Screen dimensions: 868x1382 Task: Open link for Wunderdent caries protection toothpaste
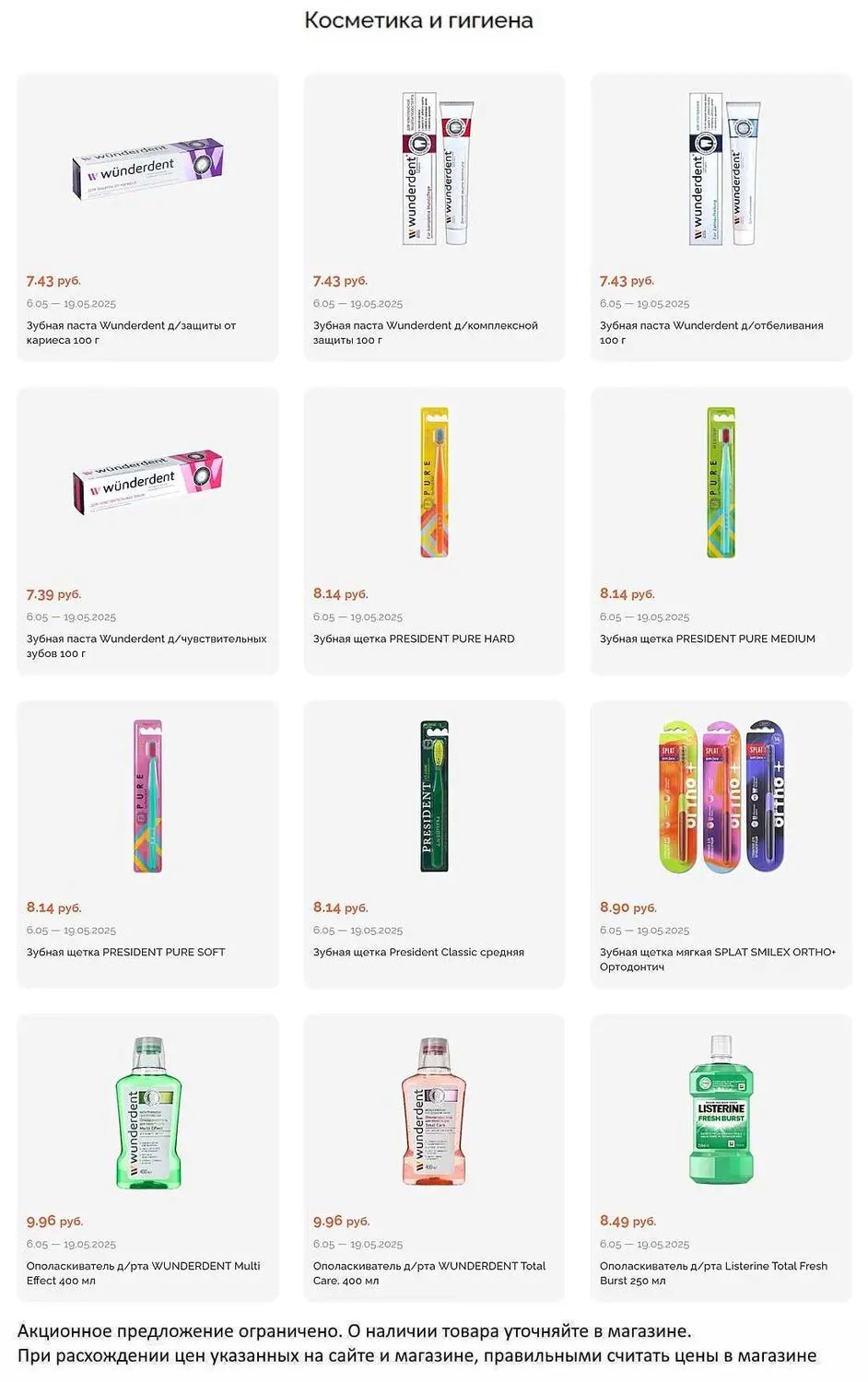coord(131,333)
